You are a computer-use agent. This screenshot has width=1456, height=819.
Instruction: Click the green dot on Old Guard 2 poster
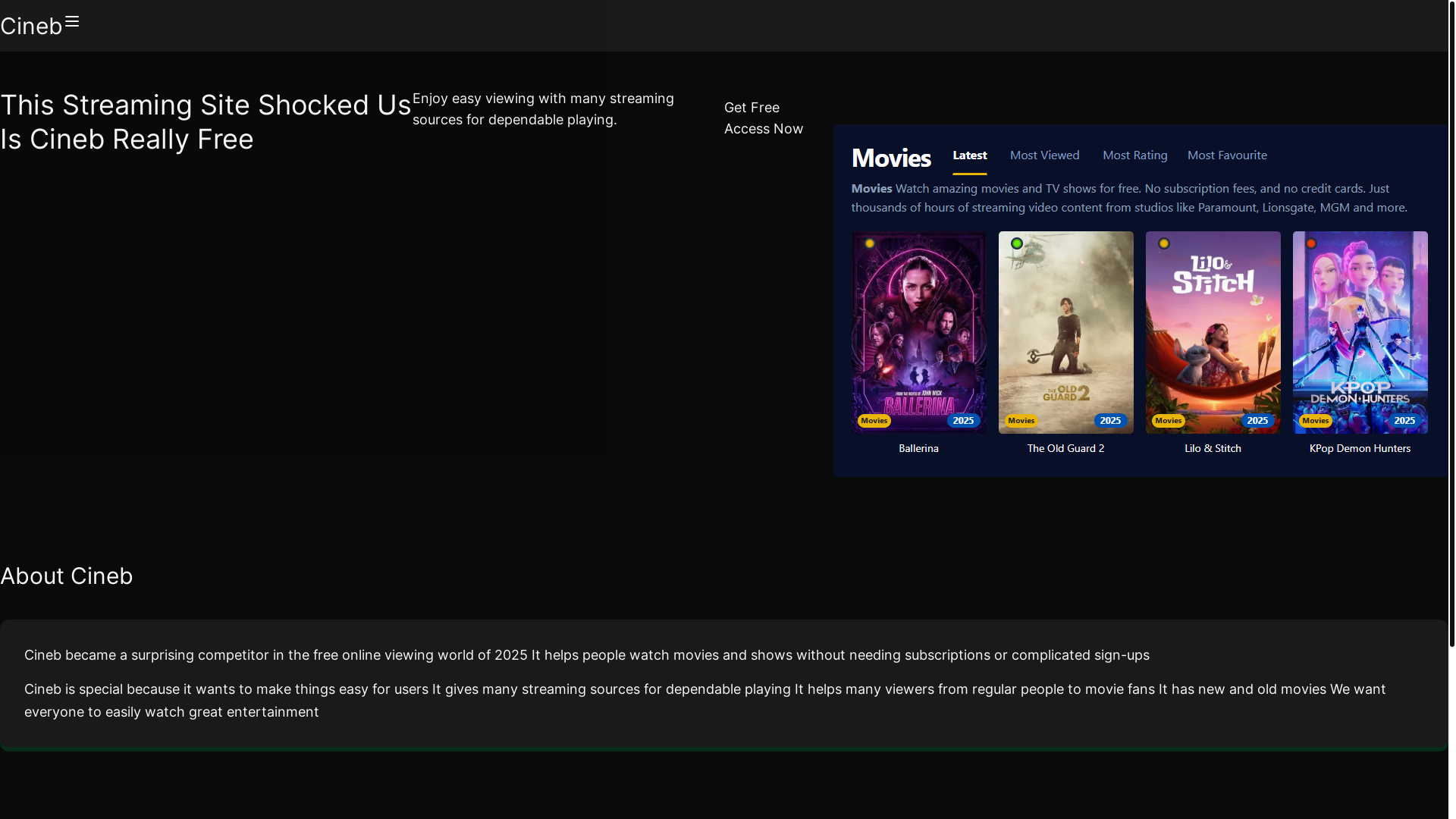[x=1017, y=243]
